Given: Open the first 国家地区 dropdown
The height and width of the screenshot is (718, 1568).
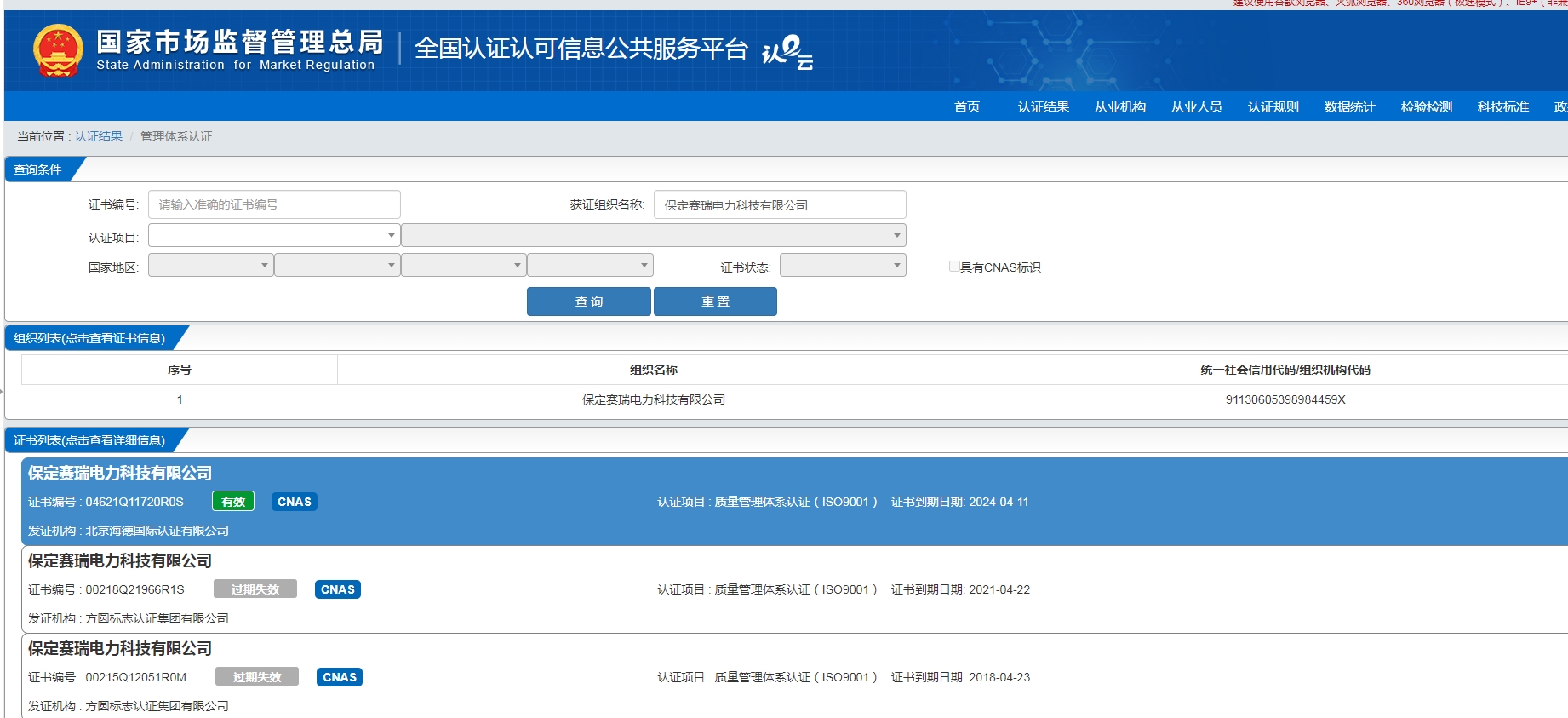Looking at the screenshot, I should (210, 266).
